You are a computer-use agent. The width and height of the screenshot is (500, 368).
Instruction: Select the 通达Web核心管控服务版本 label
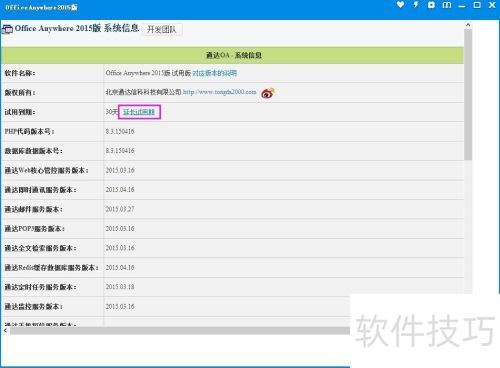(46, 170)
